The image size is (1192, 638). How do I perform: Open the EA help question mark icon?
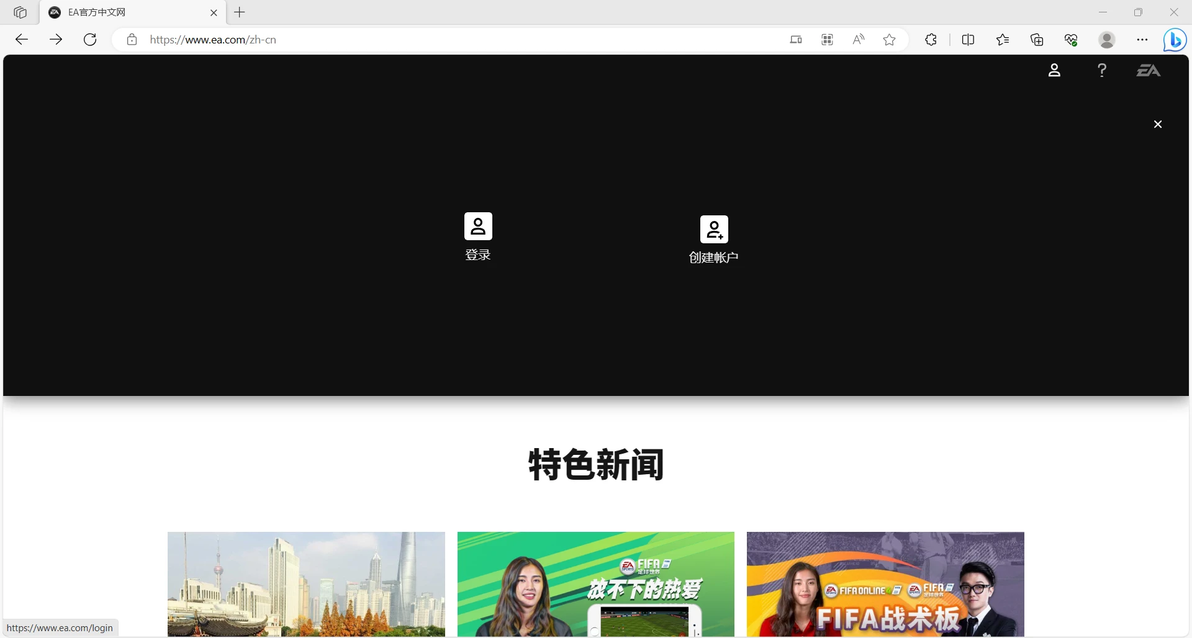click(x=1102, y=70)
